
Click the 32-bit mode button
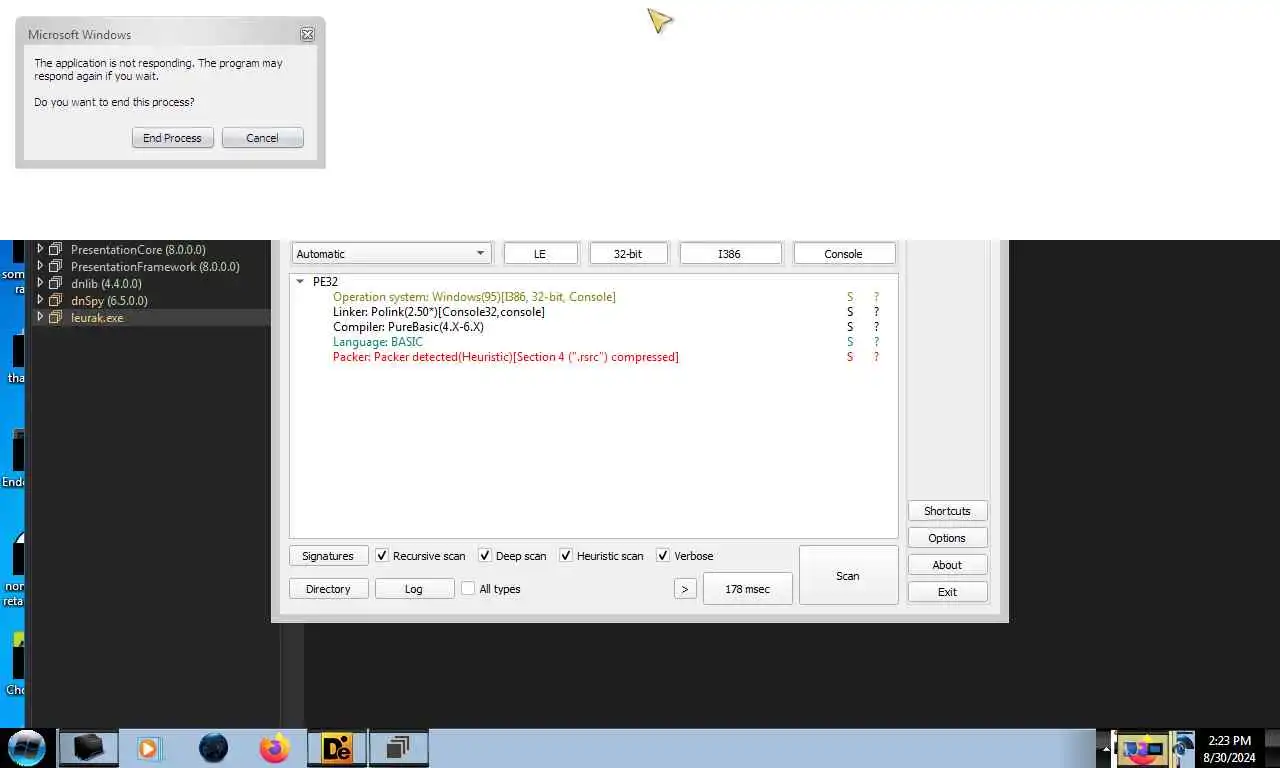(628, 254)
